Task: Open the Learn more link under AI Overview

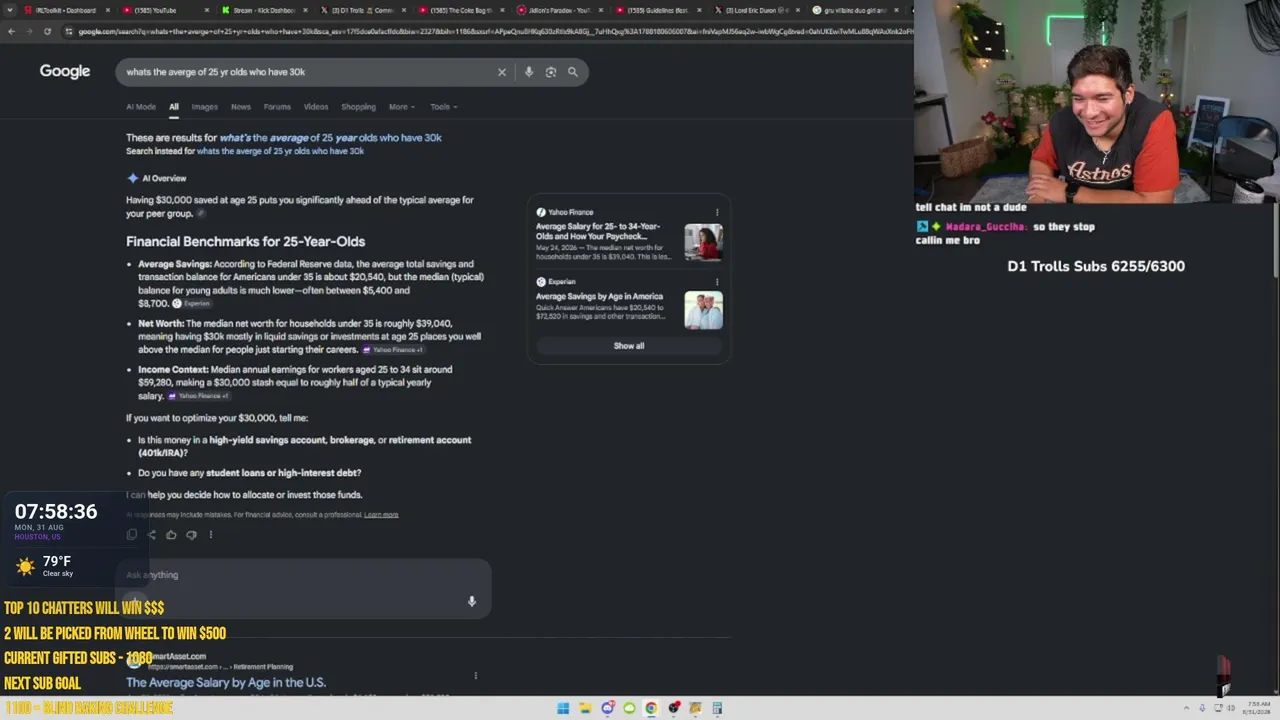Action: click(381, 515)
